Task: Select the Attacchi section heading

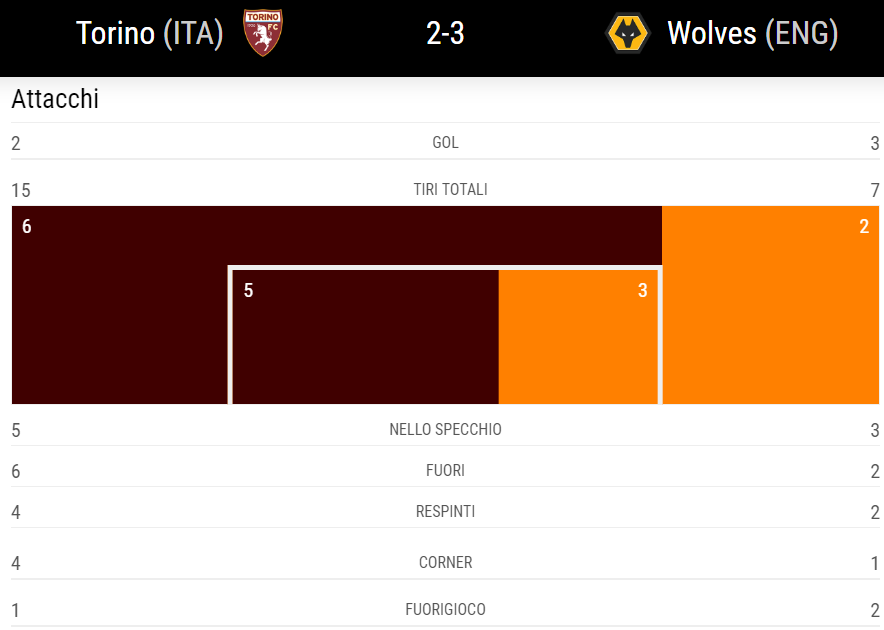Action: tap(55, 100)
